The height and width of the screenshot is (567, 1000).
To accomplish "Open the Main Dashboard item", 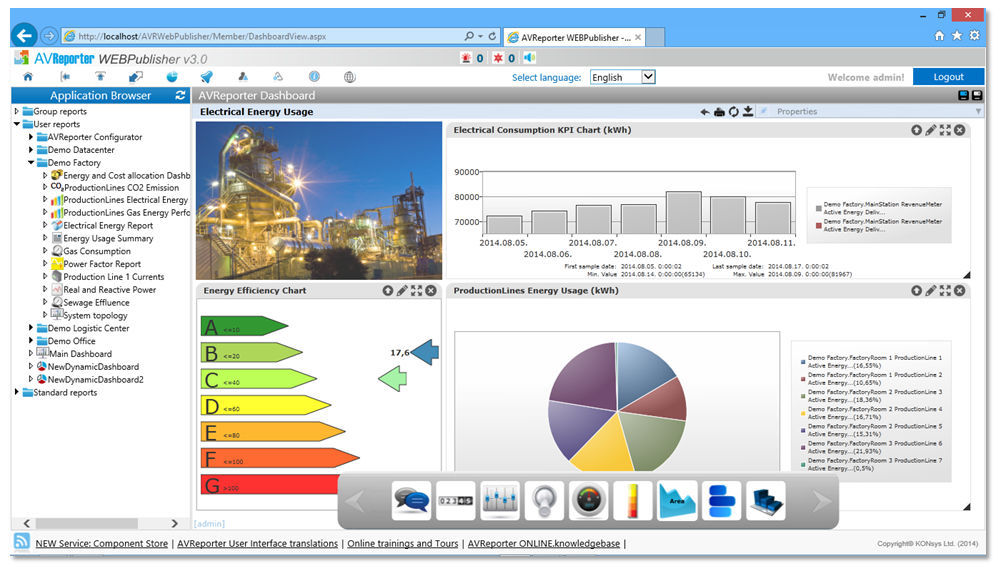I will (80, 354).
